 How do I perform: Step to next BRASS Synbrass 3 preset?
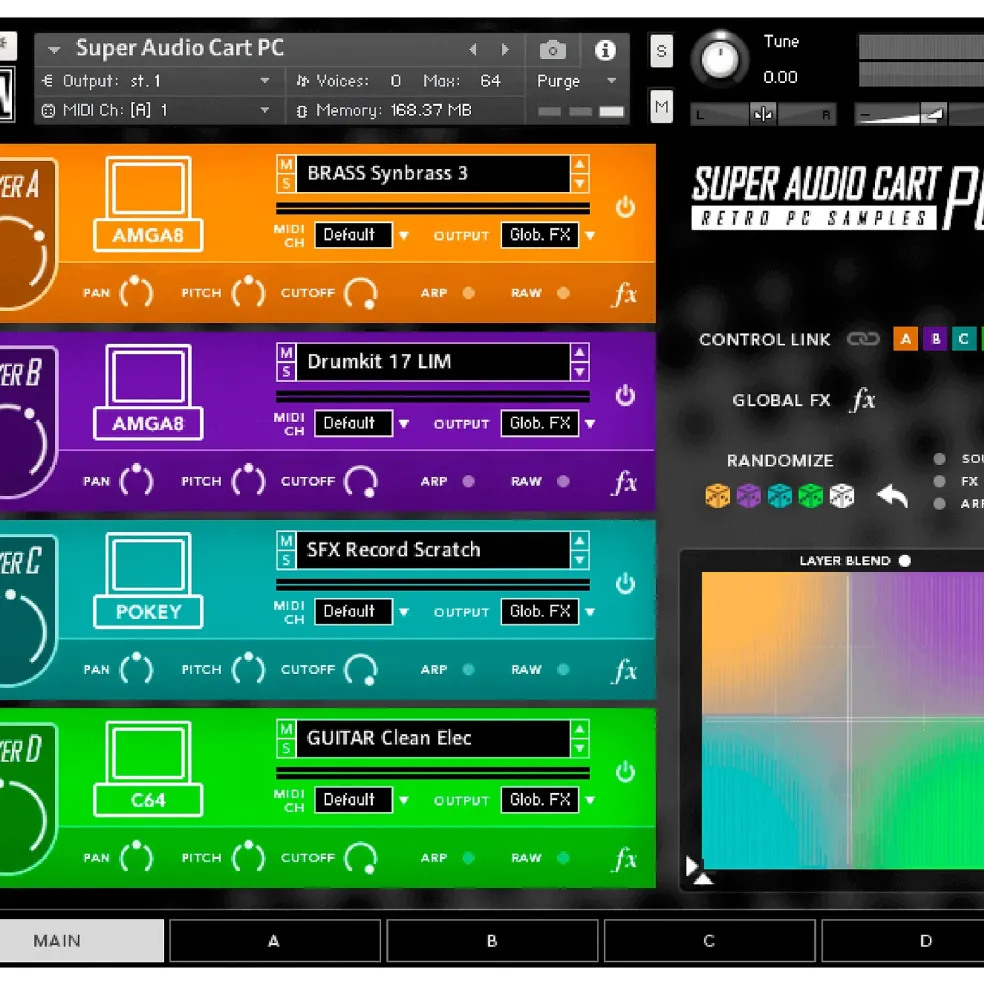[x=579, y=183]
